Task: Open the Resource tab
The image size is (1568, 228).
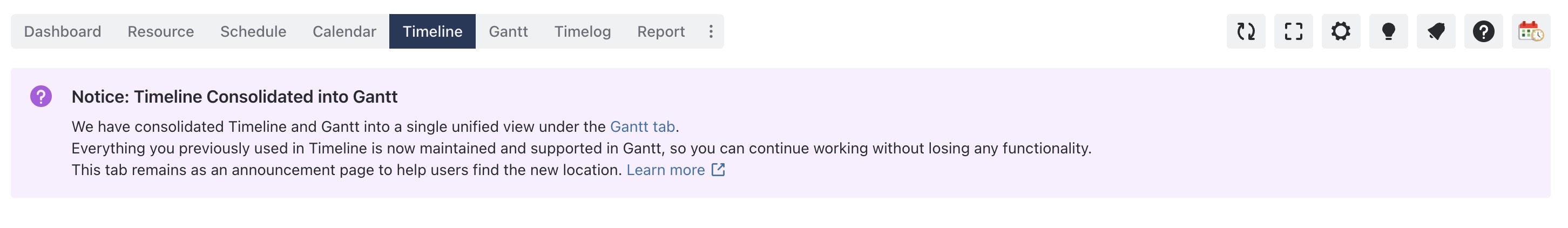Action: pyautogui.click(x=161, y=31)
